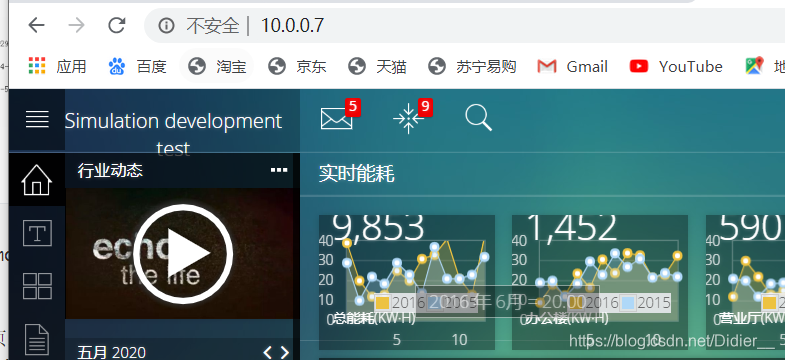Go to next month in calendar
Image resolution: width=785 pixels, height=360 pixels.
tap(284, 352)
